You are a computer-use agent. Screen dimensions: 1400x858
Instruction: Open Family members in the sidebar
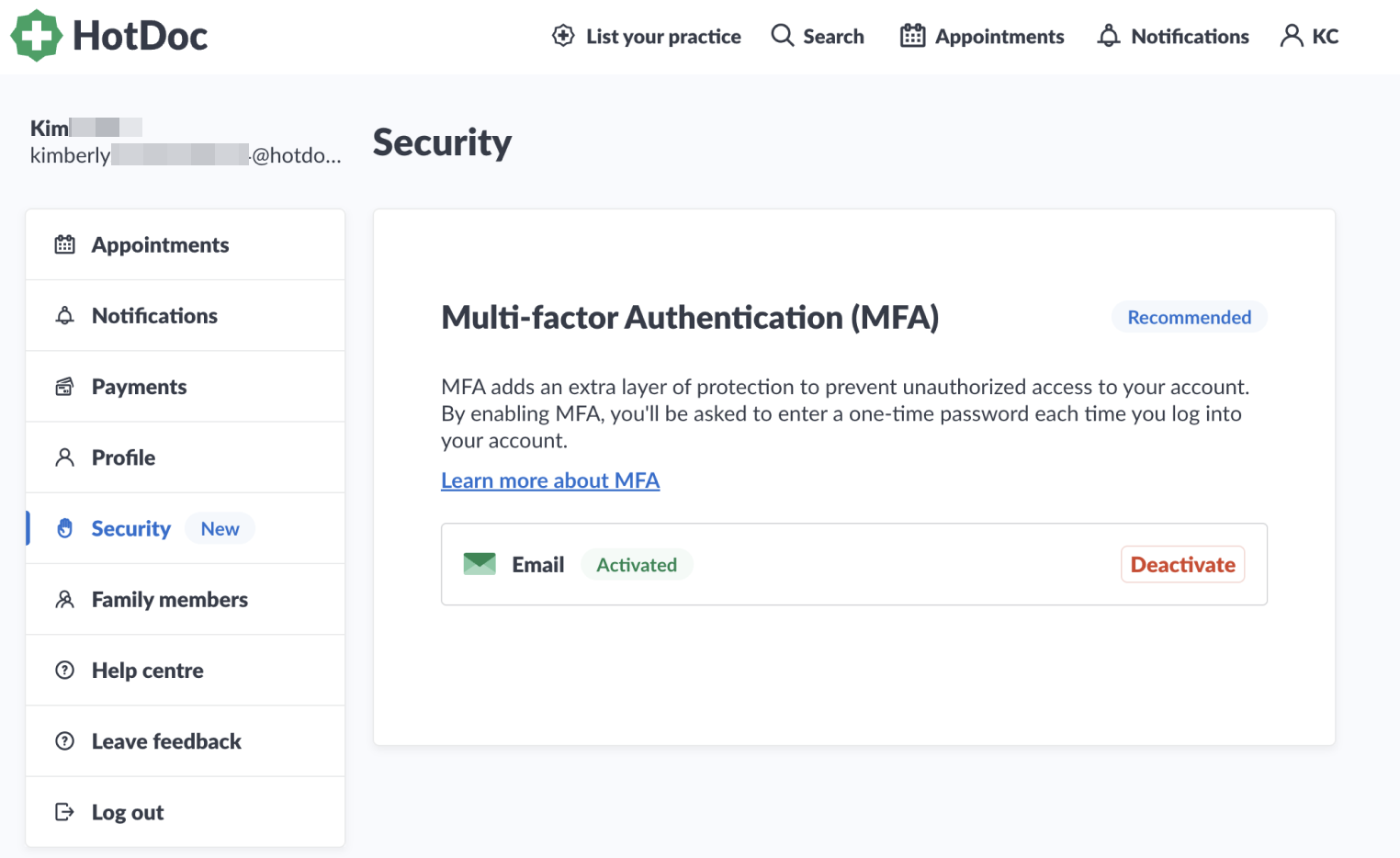point(186,600)
